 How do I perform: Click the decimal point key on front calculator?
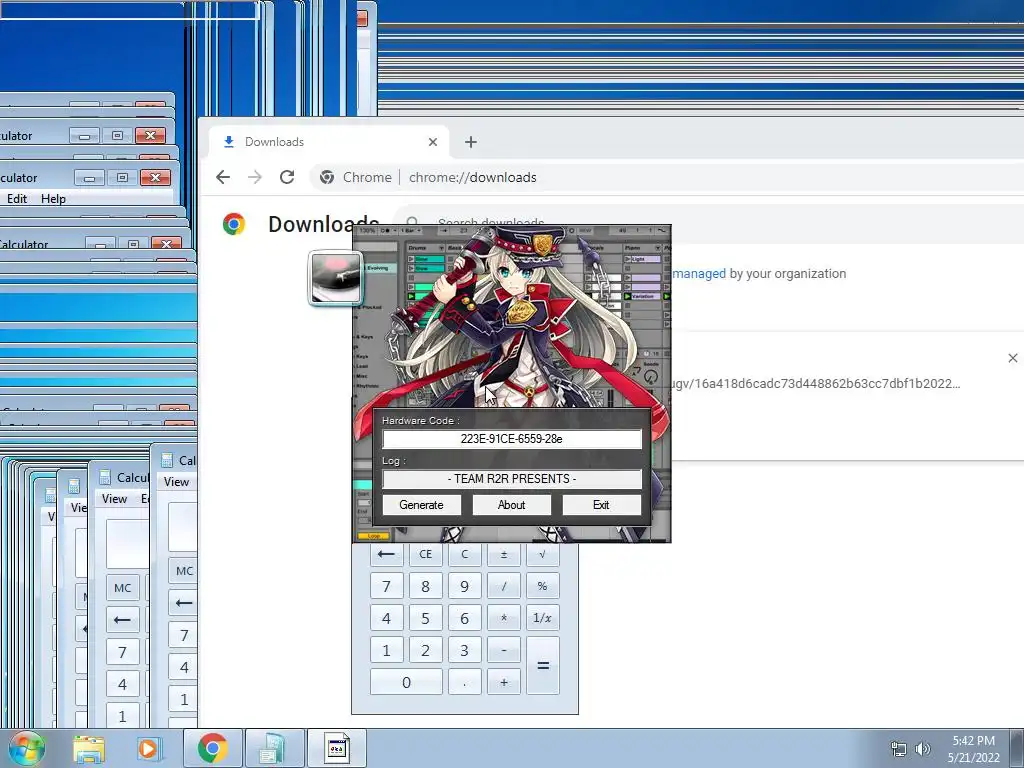[464, 682]
